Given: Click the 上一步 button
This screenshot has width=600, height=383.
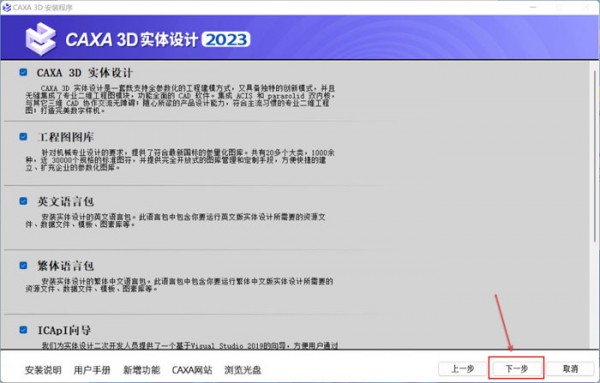Looking at the screenshot, I should pyautogui.click(x=462, y=368).
